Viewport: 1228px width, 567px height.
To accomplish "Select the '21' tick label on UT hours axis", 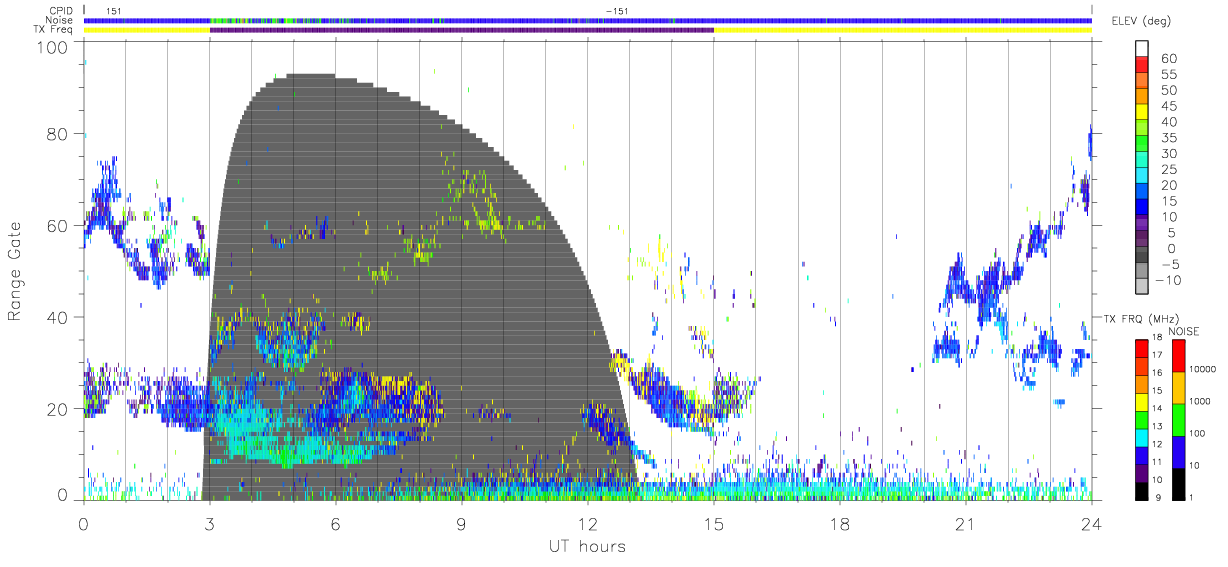I will pyautogui.click(x=966, y=524).
